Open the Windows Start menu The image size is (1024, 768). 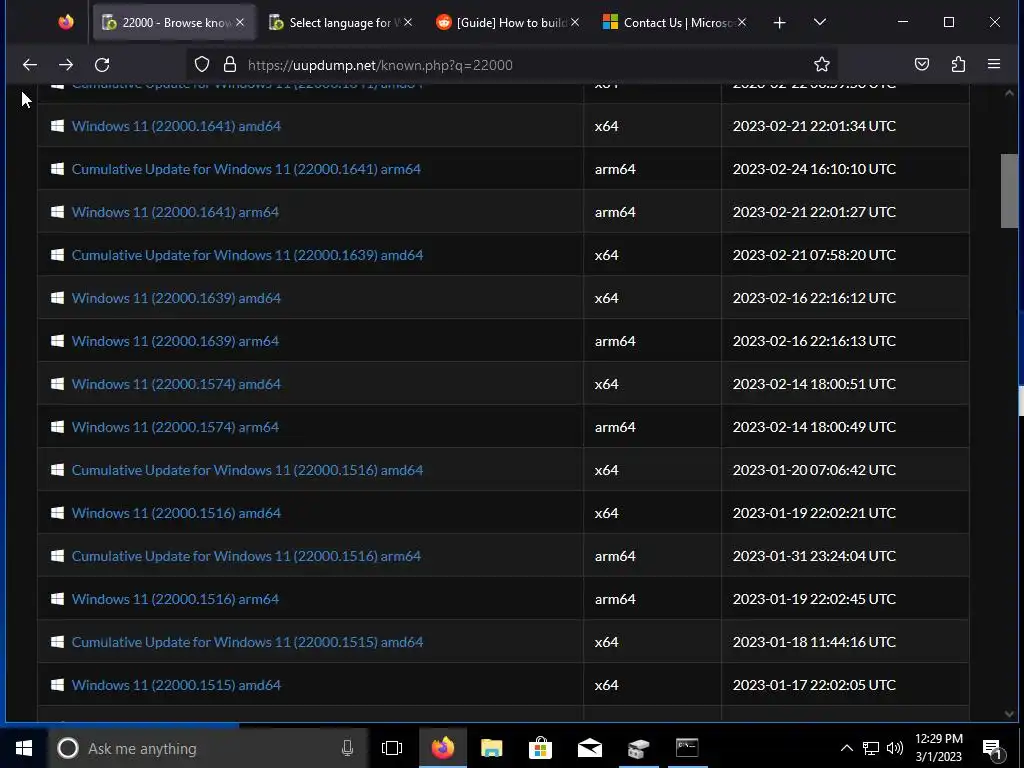pyautogui.click(x=24, y=748)
